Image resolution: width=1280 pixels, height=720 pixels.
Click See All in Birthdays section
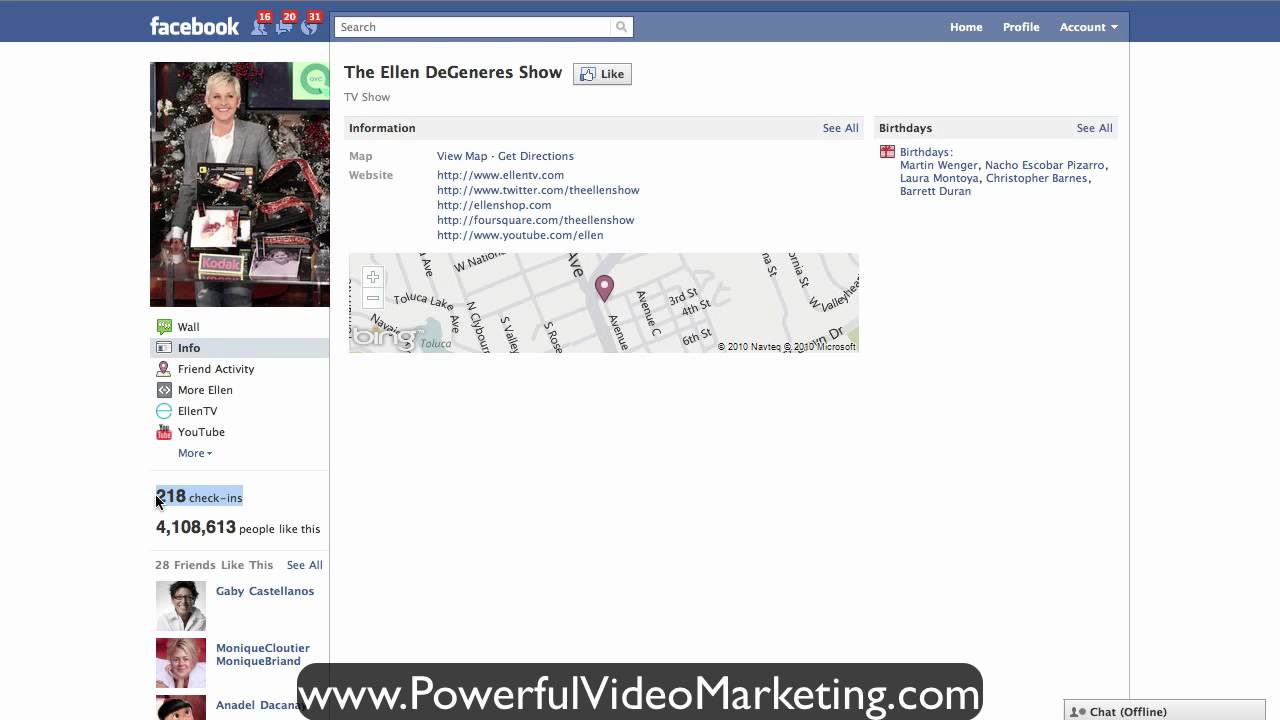coord(1094,128)
